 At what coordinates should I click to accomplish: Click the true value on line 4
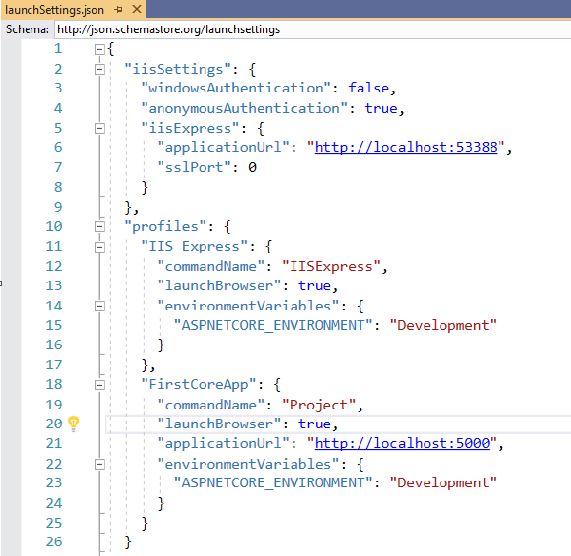[381, 108]
